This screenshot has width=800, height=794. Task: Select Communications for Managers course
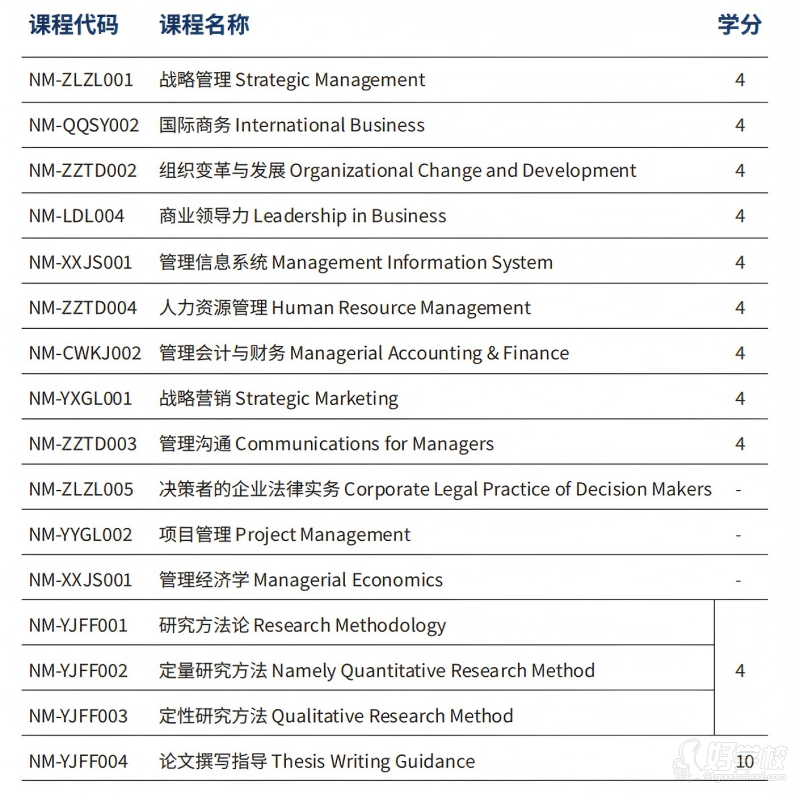326,444
